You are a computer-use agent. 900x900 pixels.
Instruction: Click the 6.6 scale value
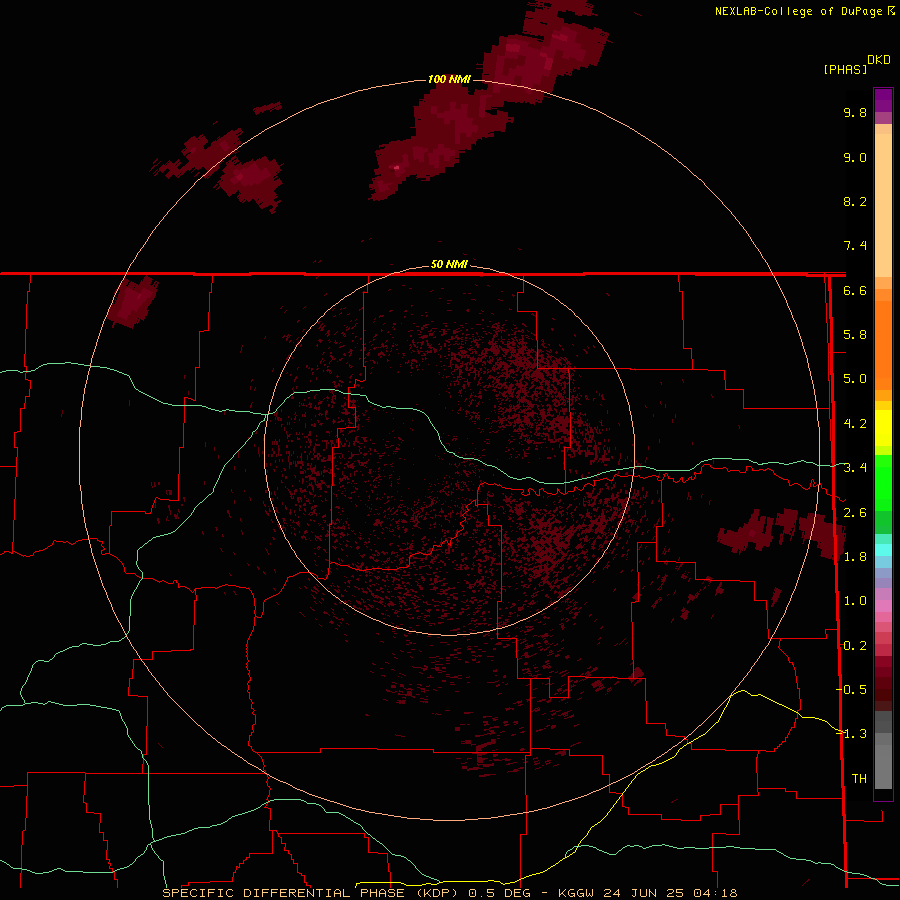pos(855,290)
